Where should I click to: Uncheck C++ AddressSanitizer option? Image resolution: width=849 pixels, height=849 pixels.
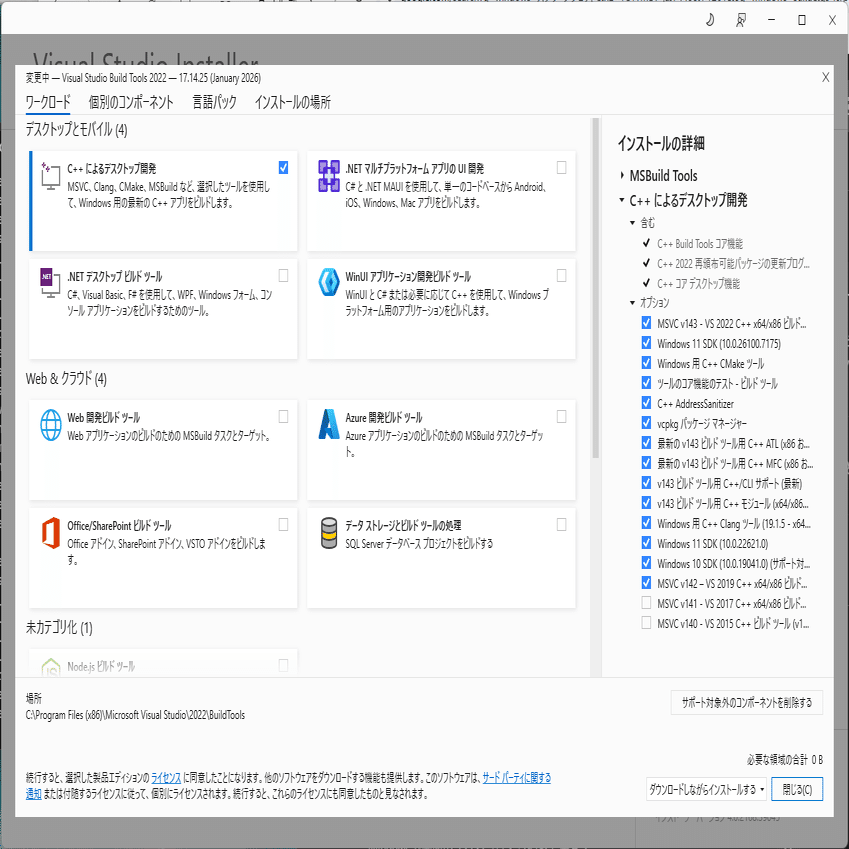646,403
